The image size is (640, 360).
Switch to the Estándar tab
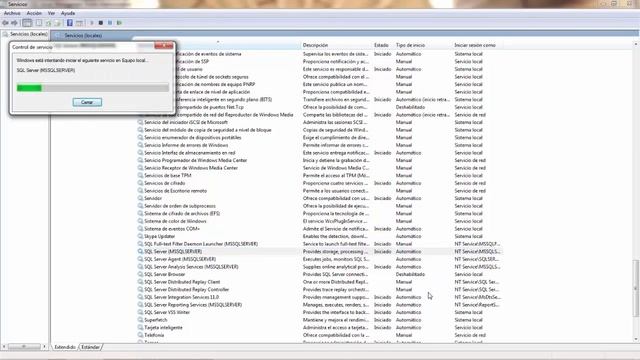pyautogui.click(x=90, y=347)
